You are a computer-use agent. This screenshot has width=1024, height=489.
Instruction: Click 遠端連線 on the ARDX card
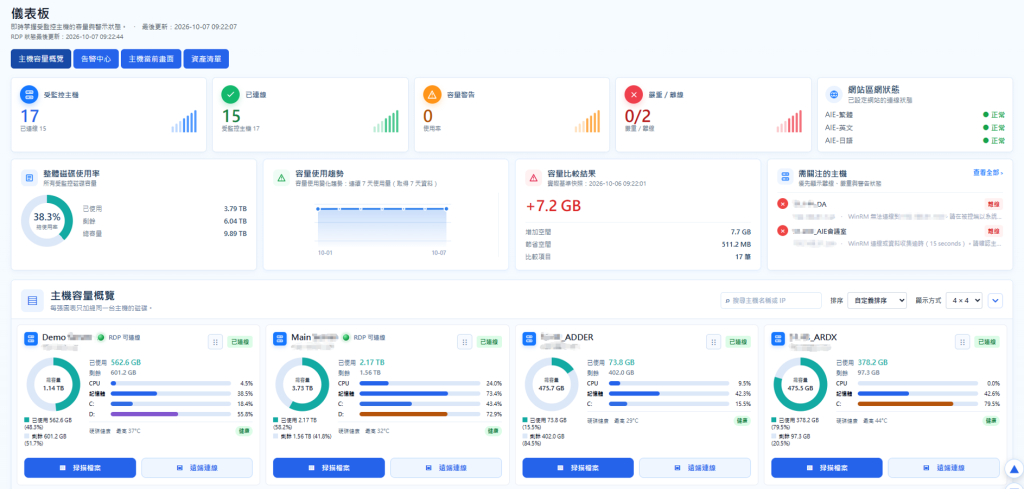(944, 467)
